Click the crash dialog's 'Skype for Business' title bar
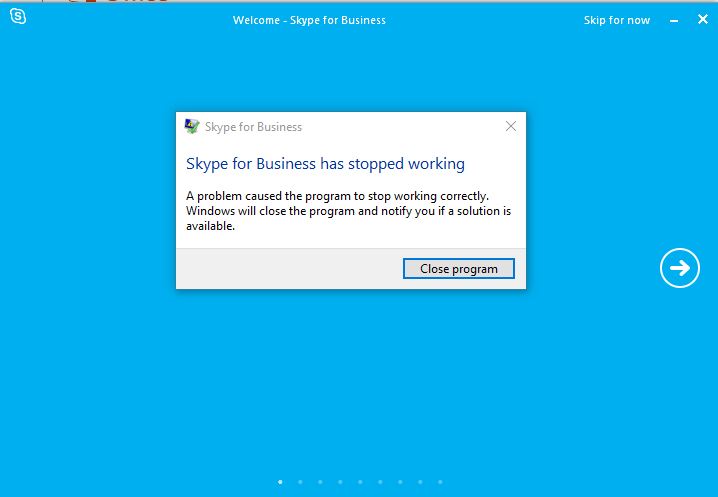Screen dimensions: 718x497 pos(253,127)
